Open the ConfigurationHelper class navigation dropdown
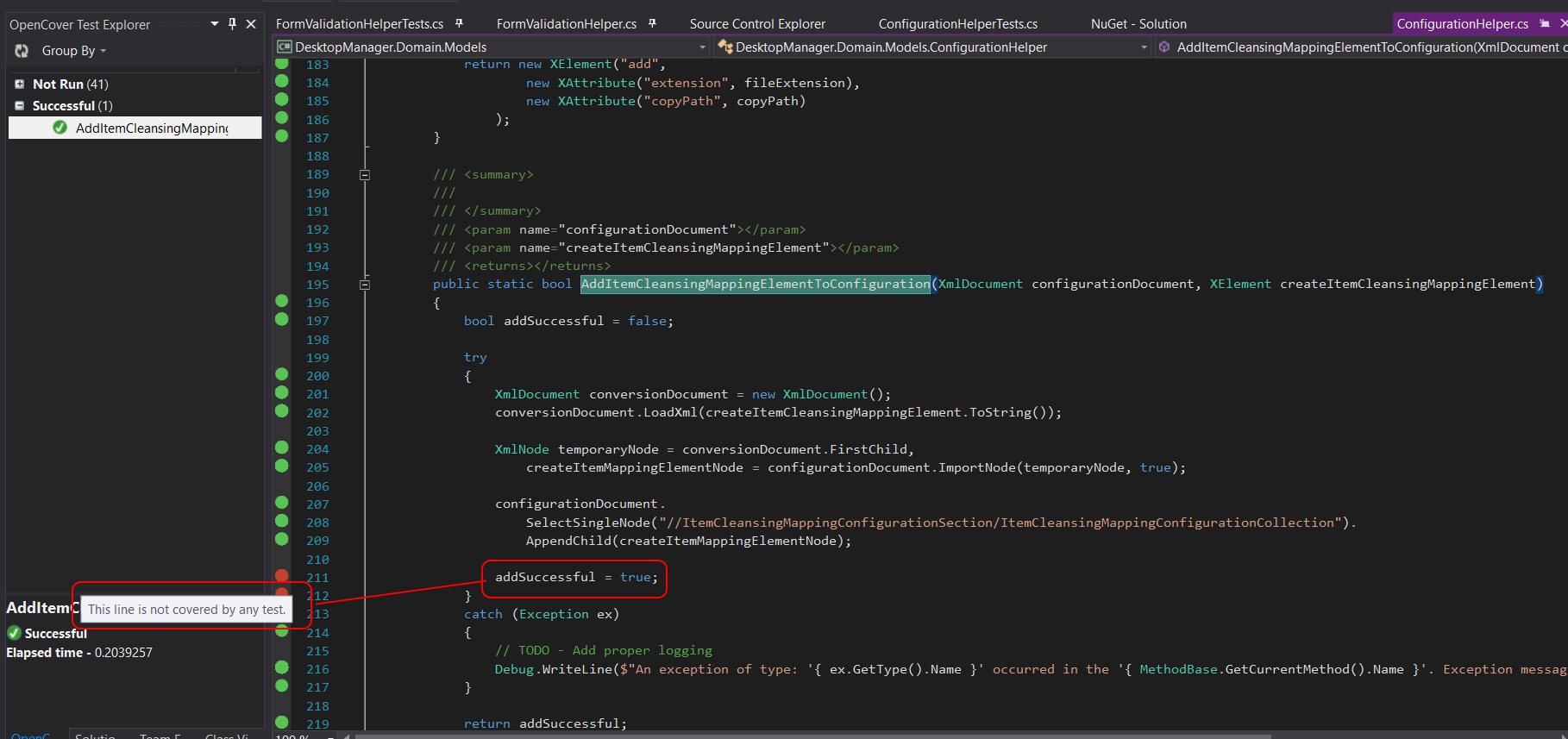1568x739 pixels. click(1144, 47)
